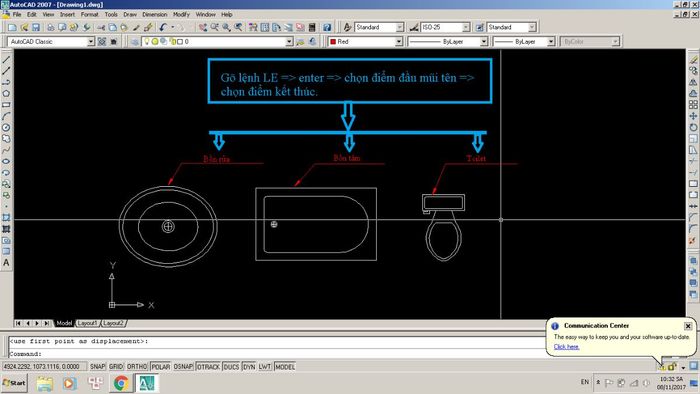Open the Properties palette icon
700x394 pixels.
pyautogui.click(x=253, y=27)
